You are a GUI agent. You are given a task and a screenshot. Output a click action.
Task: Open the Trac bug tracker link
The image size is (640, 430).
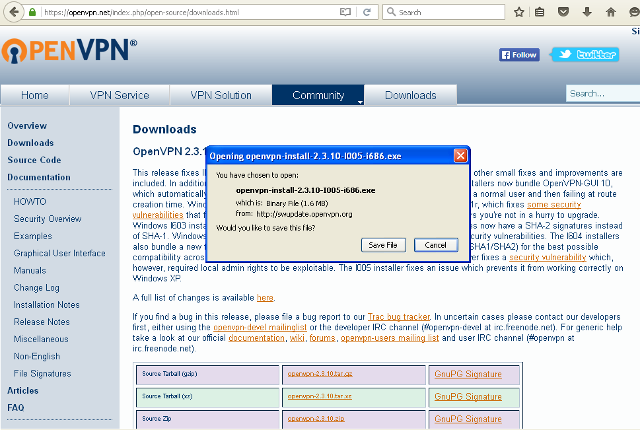399,317
